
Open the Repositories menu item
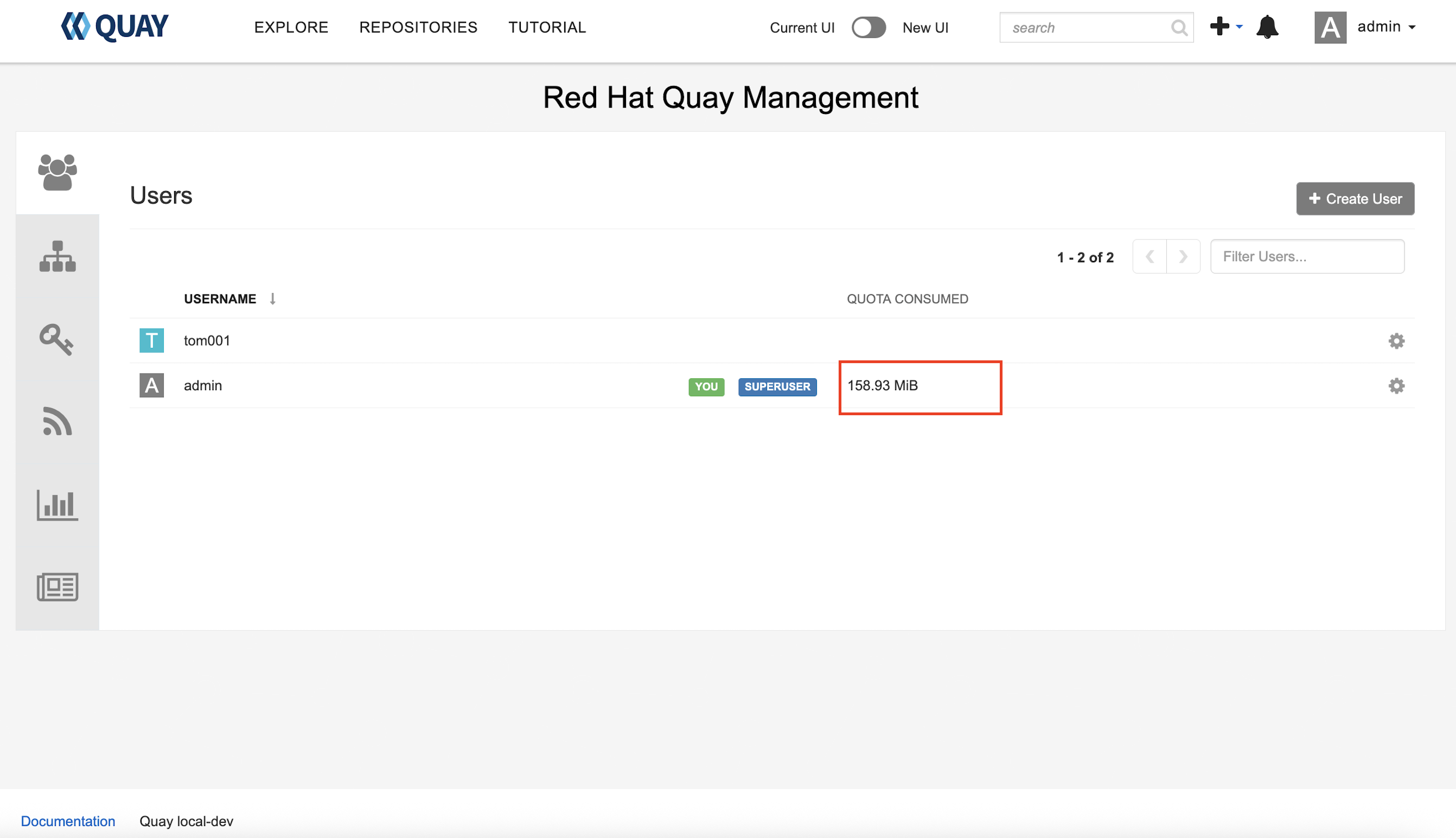(418, 27)
